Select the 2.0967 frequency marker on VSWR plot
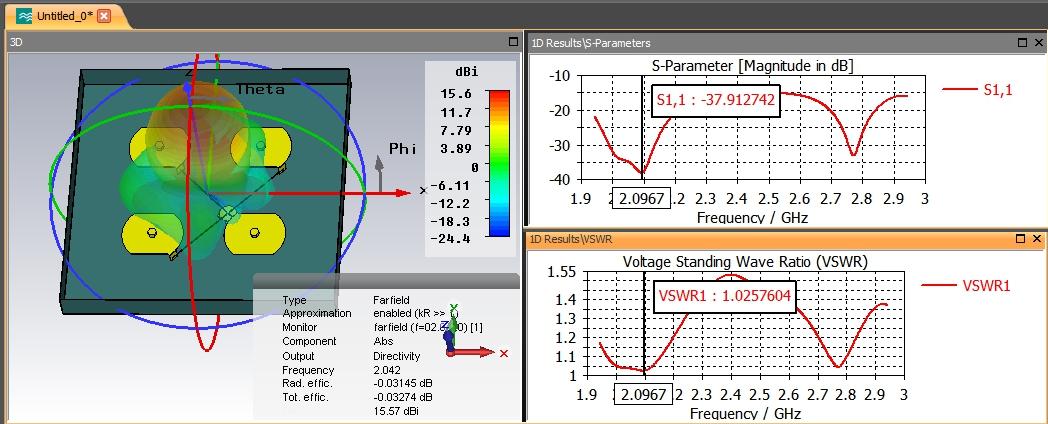The width and height of the screenshot is (1048, 424). click(x=644, y=394)
